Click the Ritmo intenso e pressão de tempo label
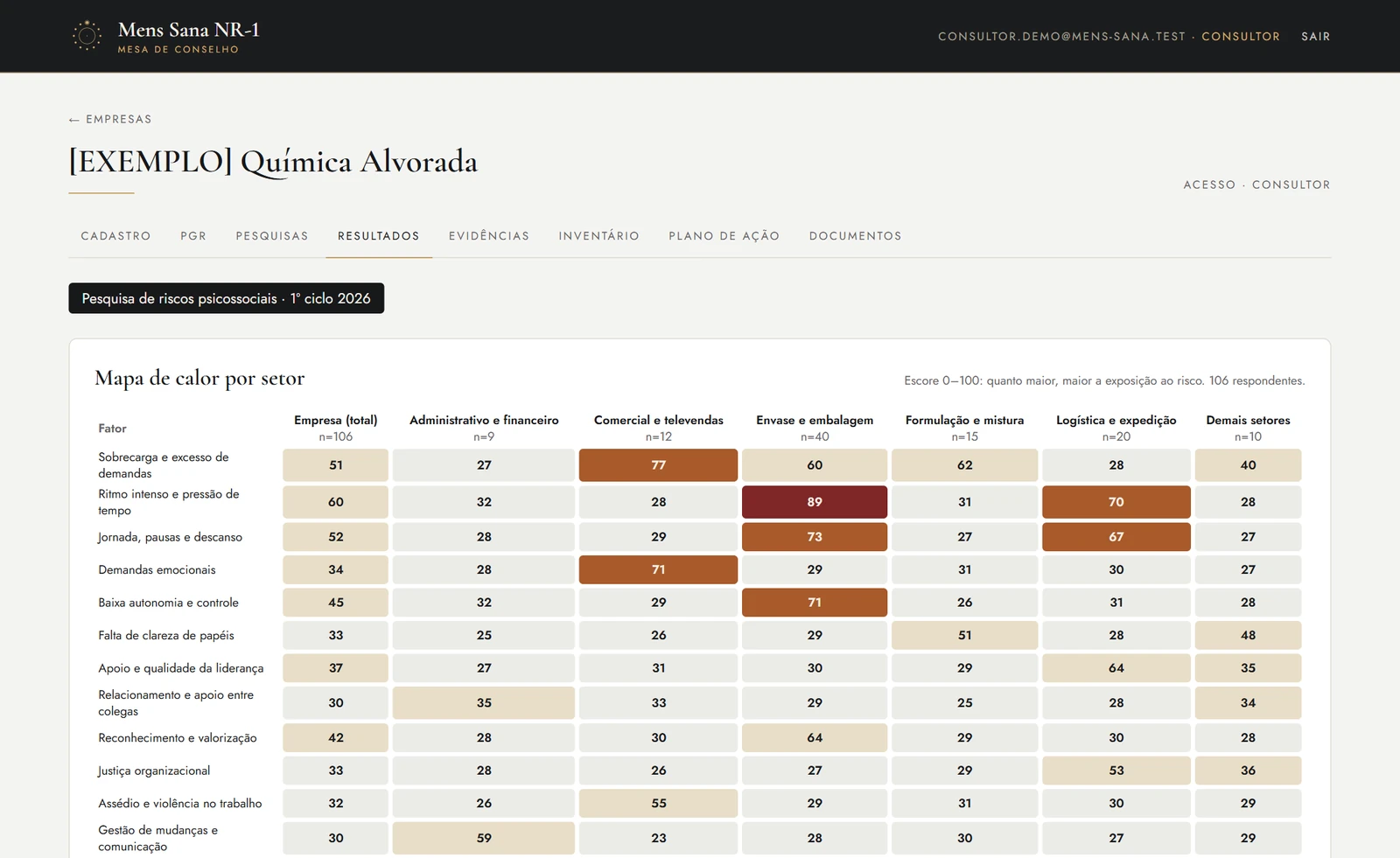Image resolution: width=1400 pixels, height=858 pixels. coord(168,502)
